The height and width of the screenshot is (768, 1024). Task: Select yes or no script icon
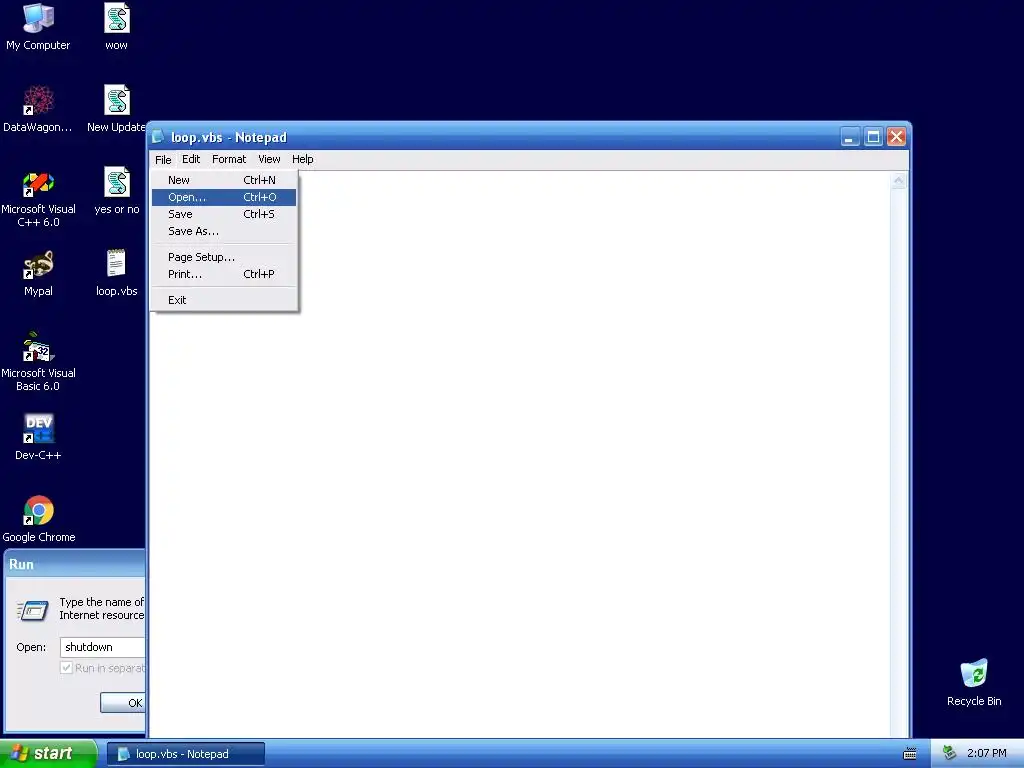(117, 191)
